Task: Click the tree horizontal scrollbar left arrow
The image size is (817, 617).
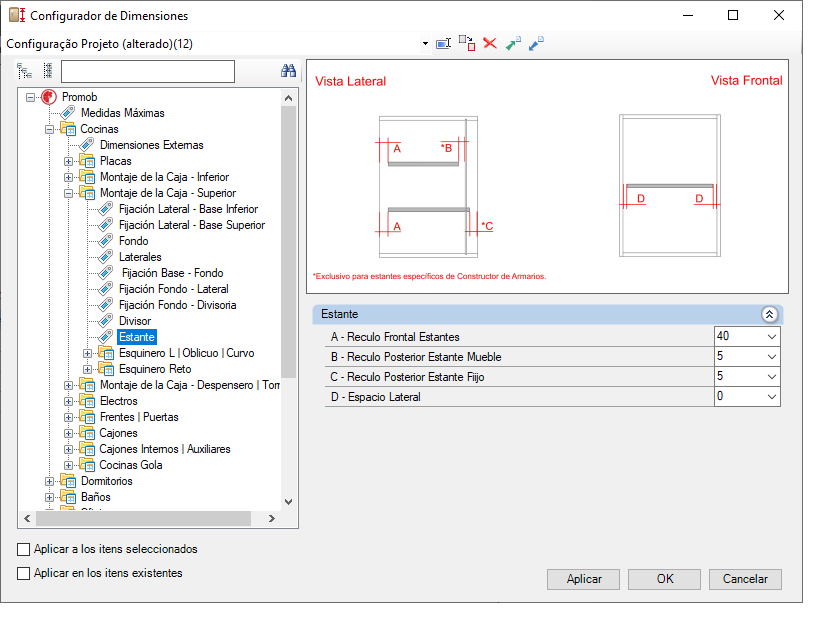Action: pos(28,519)
